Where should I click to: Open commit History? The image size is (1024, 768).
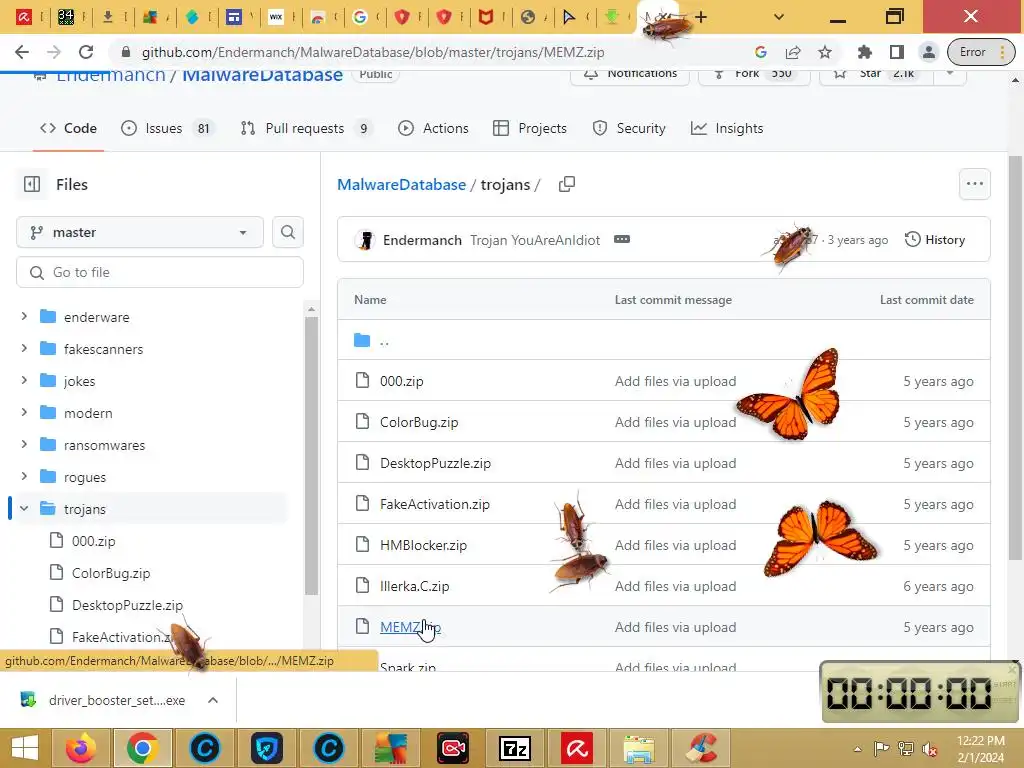(935, 240)
